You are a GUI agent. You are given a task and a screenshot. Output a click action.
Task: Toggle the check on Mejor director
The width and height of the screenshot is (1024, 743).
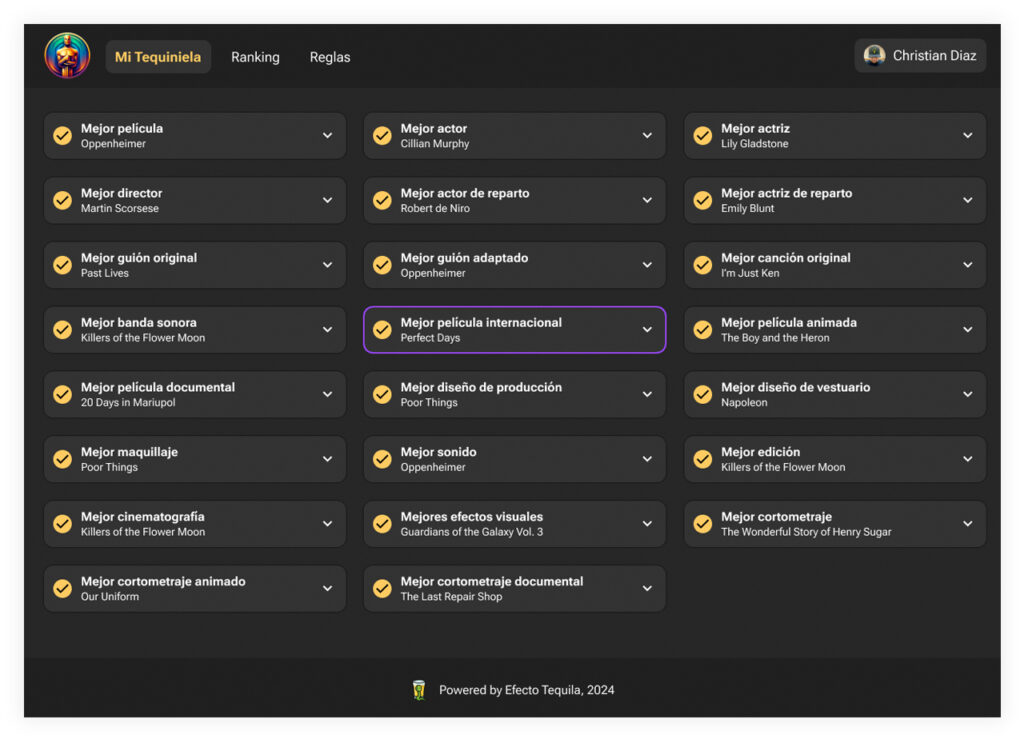(x=62, y=200)
